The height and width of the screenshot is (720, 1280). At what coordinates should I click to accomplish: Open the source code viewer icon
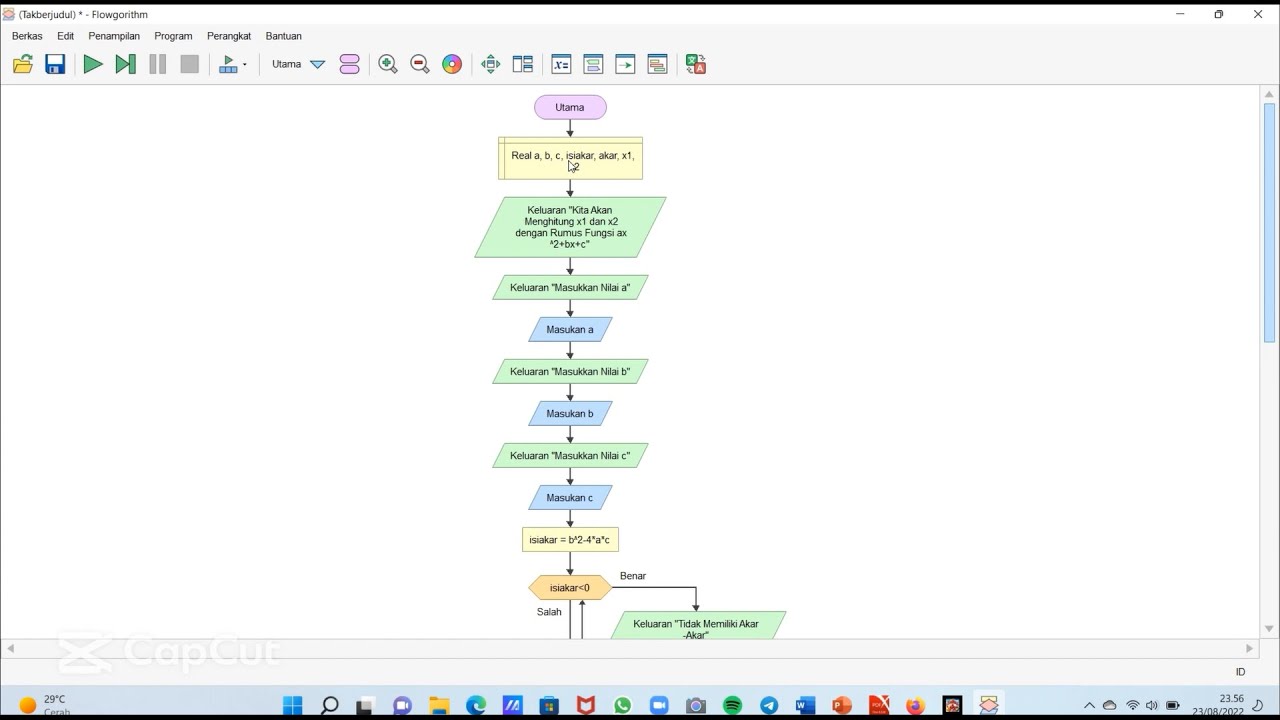(x=593, y=64)
